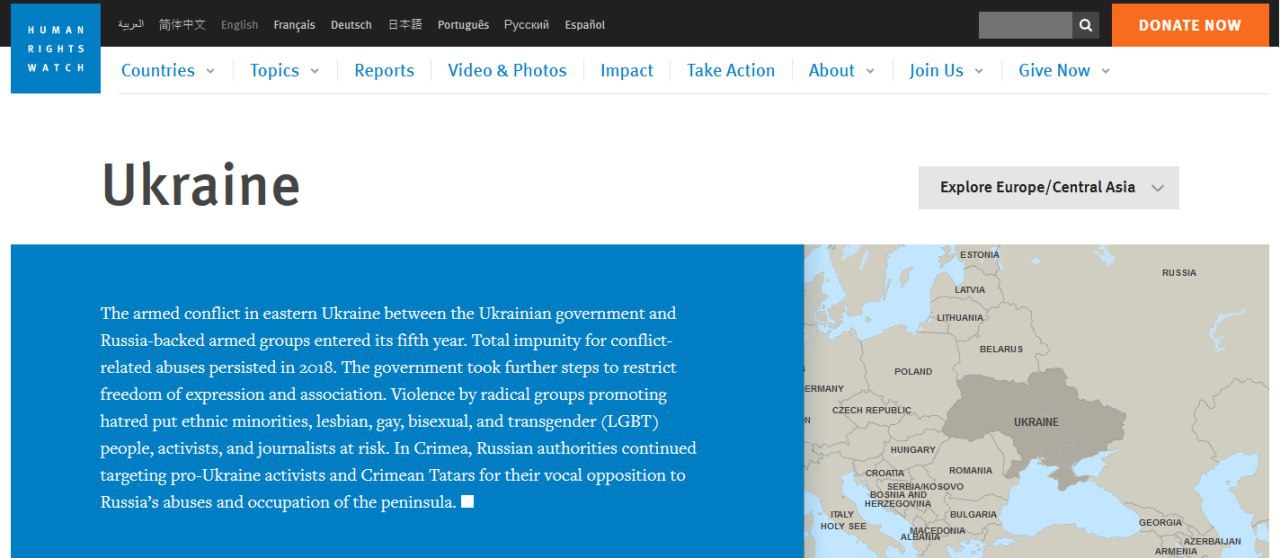Switch language to Português

point(463,25)
